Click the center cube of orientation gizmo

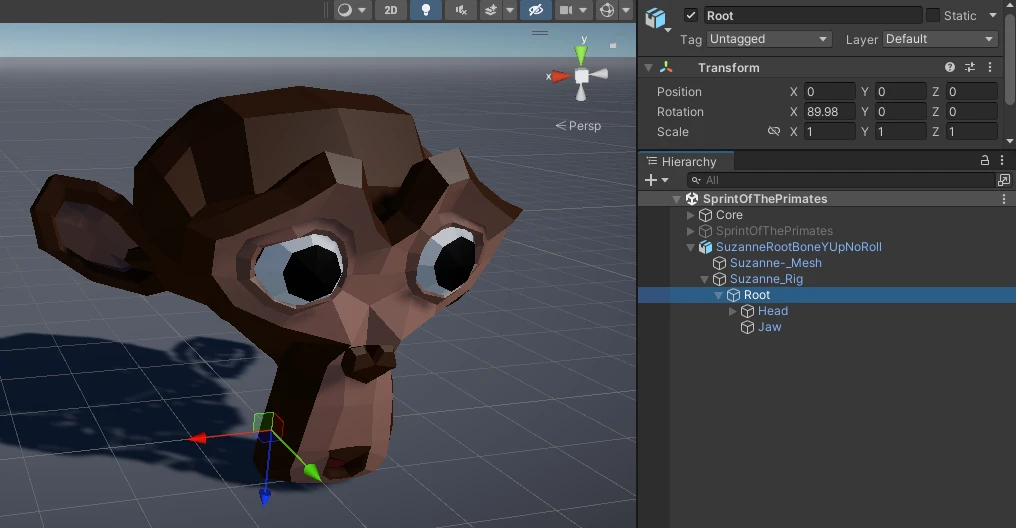point(582,76)
